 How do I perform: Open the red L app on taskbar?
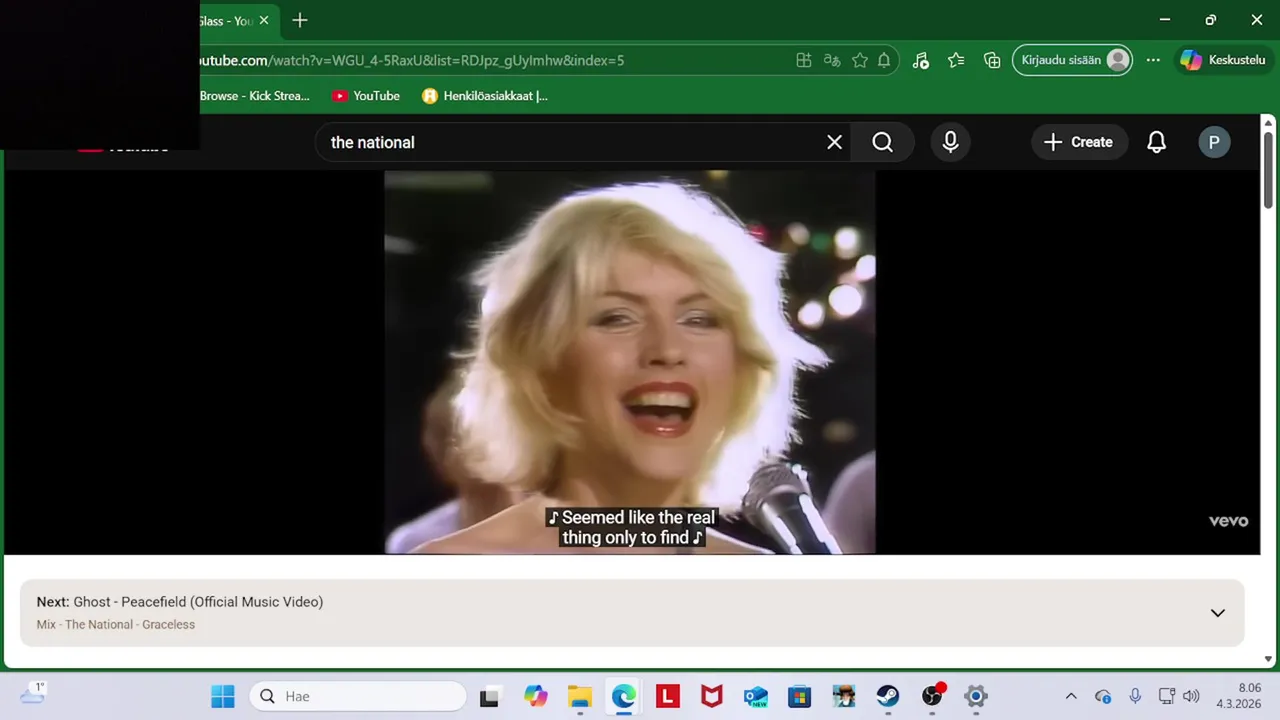[668, 696]
